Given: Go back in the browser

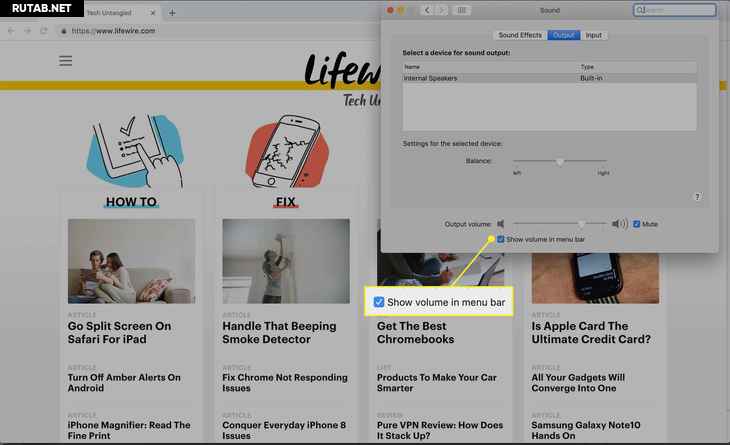Looking at the screenshot, I should [x=11, y=31].
